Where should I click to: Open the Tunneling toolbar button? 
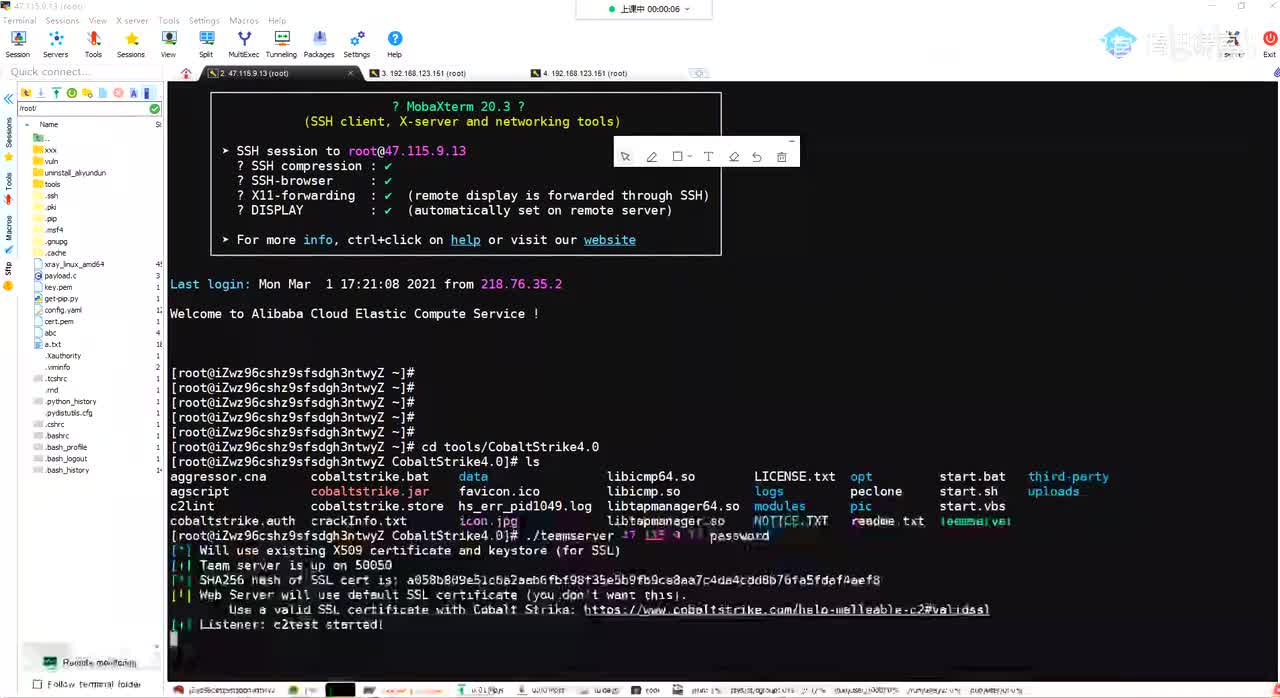click(281, 44)
